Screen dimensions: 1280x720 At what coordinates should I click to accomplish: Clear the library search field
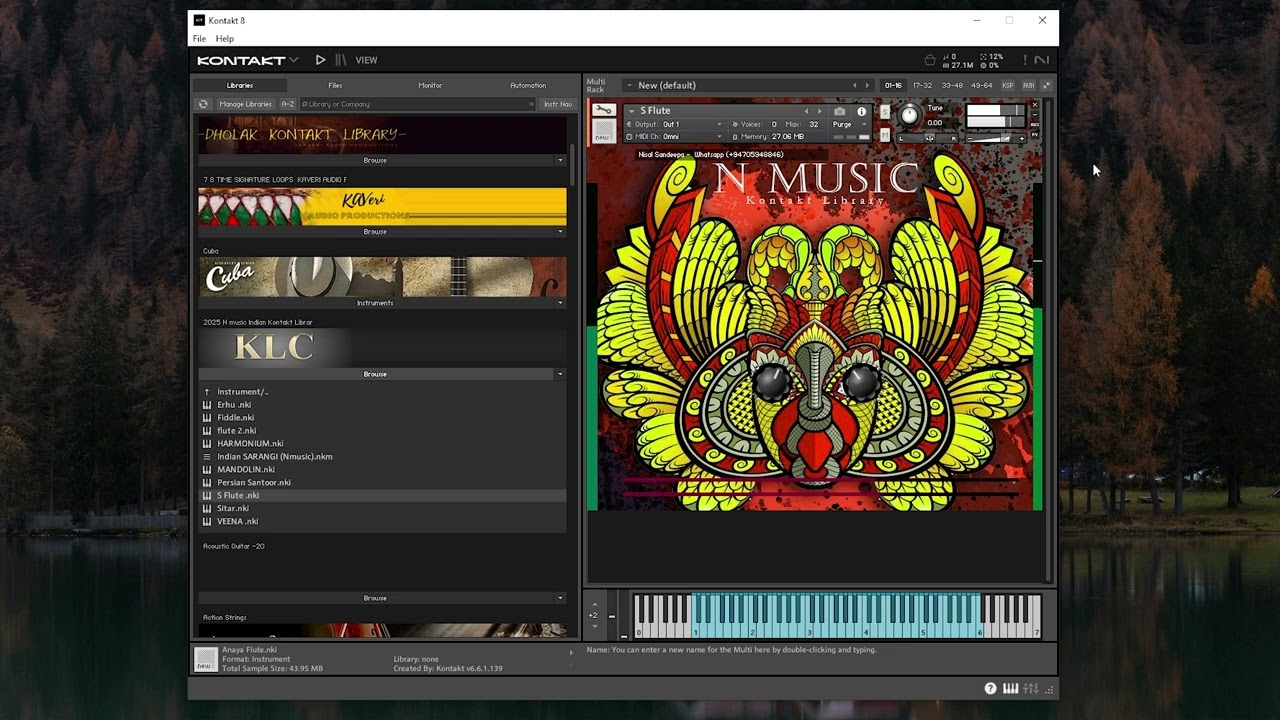click(x=531, y=104)
